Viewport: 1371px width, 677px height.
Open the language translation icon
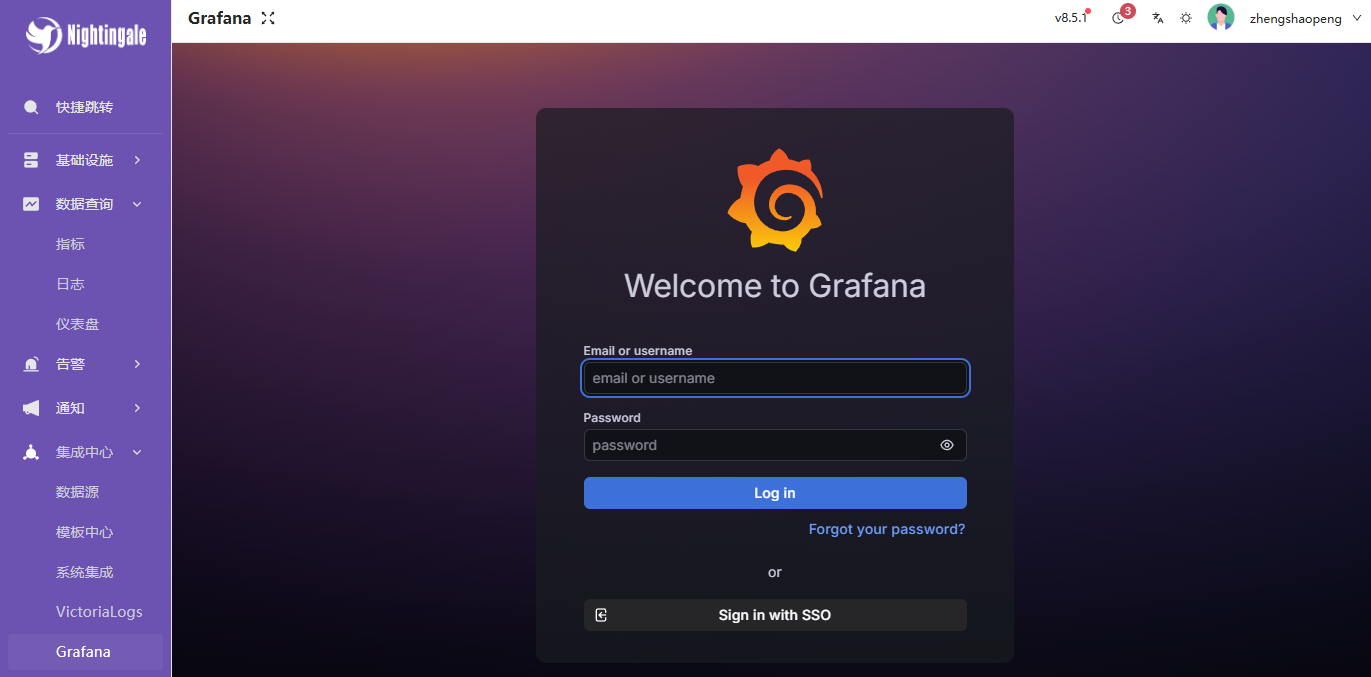point(1157,18)
